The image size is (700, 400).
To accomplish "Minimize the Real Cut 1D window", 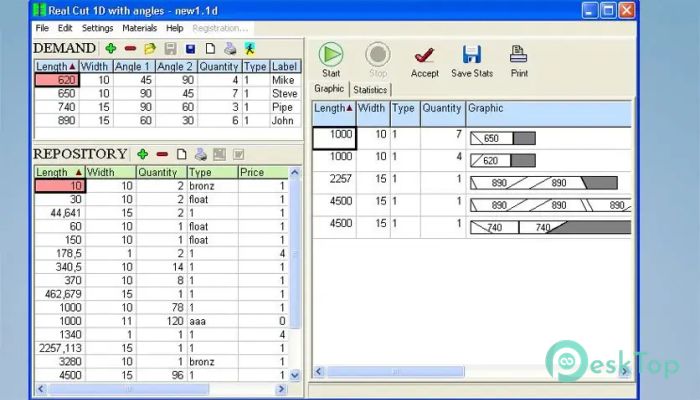I will [x=589, y=10].
